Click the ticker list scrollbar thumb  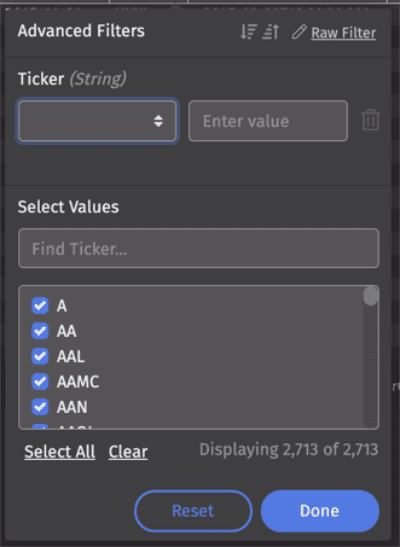coord(371,296)
